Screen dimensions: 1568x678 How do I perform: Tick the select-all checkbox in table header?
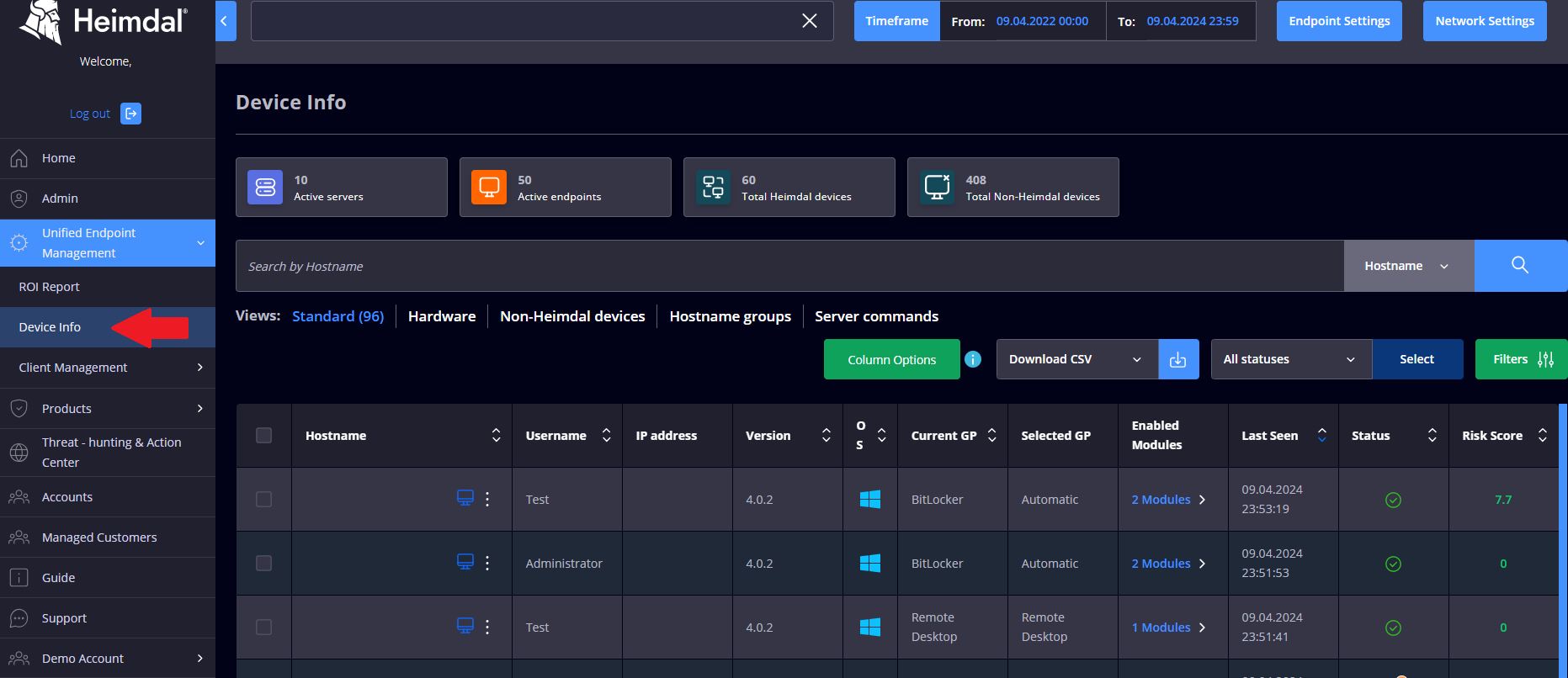pyautogui.click(x=263, y=436)
